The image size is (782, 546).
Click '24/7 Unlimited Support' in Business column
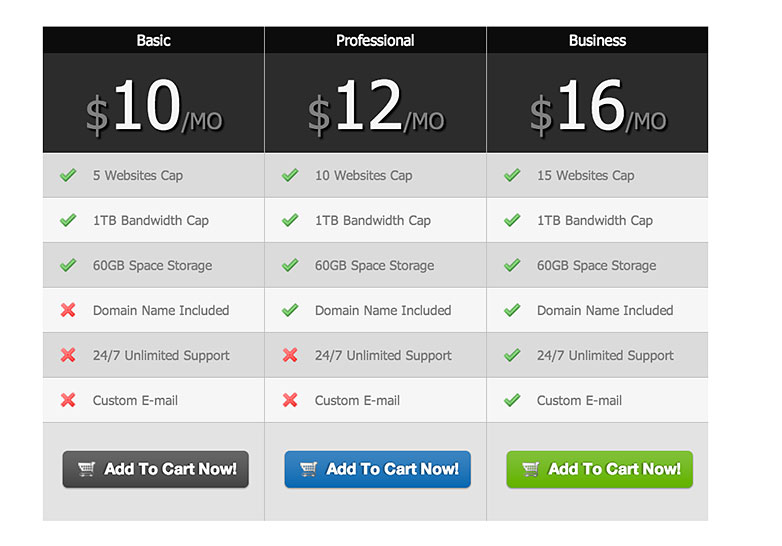coord(604,356)
